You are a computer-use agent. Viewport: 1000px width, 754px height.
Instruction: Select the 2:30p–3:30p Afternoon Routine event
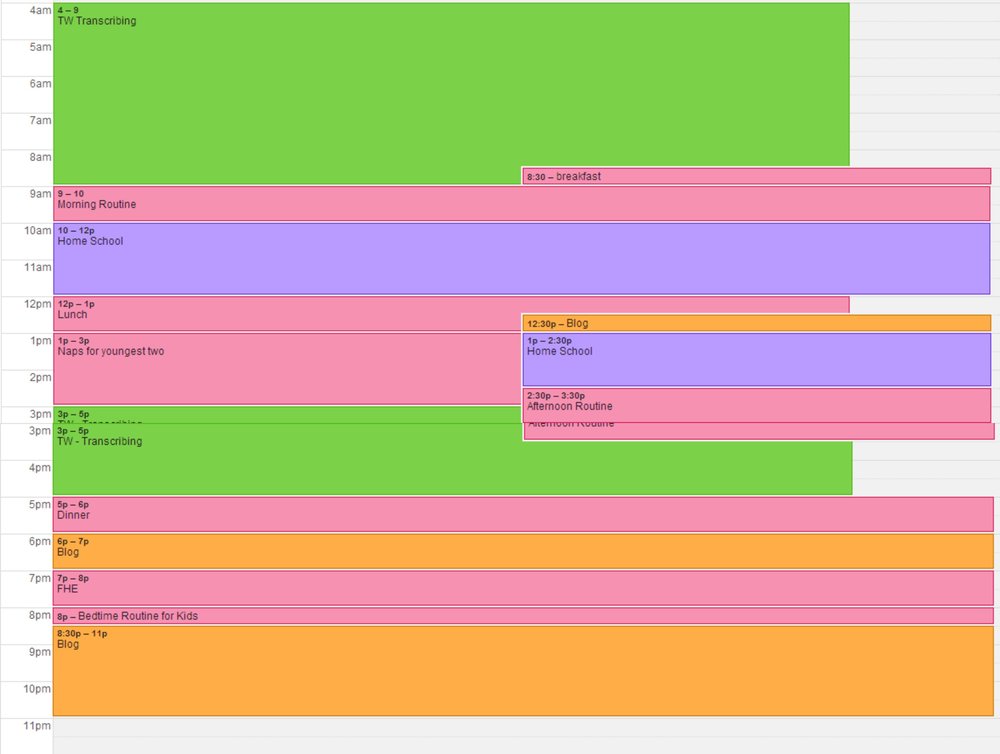(756, 405)
